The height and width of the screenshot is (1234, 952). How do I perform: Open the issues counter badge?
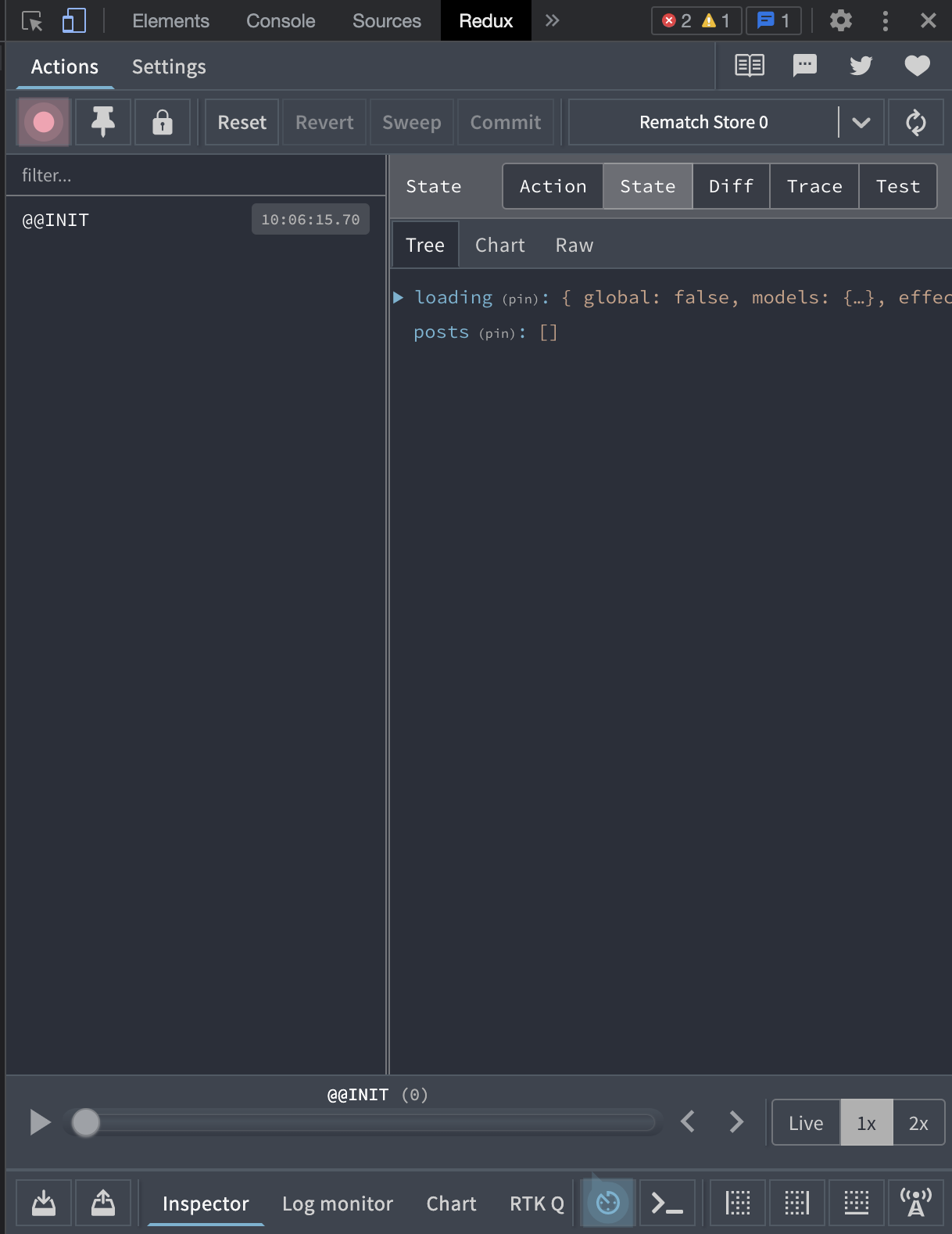(774, 21)
